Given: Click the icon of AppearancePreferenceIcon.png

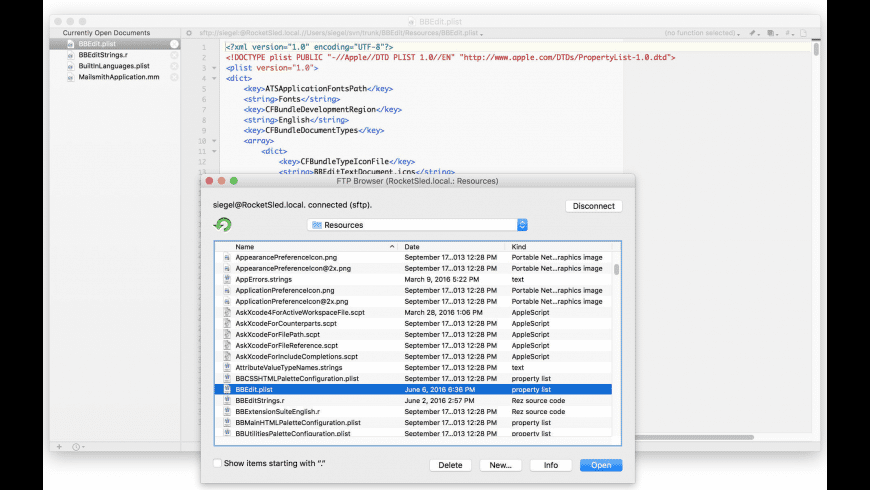Looking at the screenshot, I should (227, 257).
